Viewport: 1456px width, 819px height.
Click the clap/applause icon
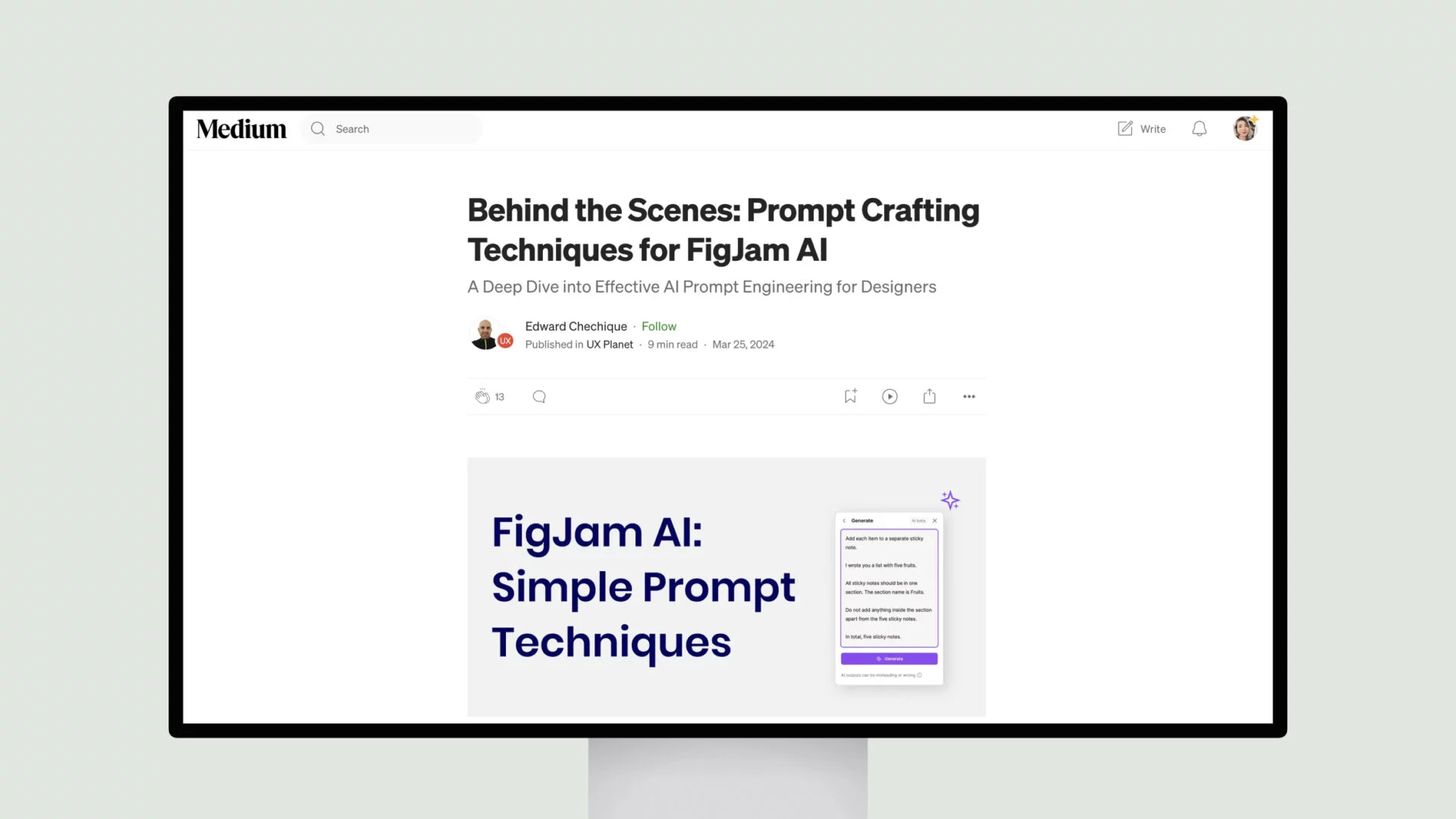(x=481, y=396)
